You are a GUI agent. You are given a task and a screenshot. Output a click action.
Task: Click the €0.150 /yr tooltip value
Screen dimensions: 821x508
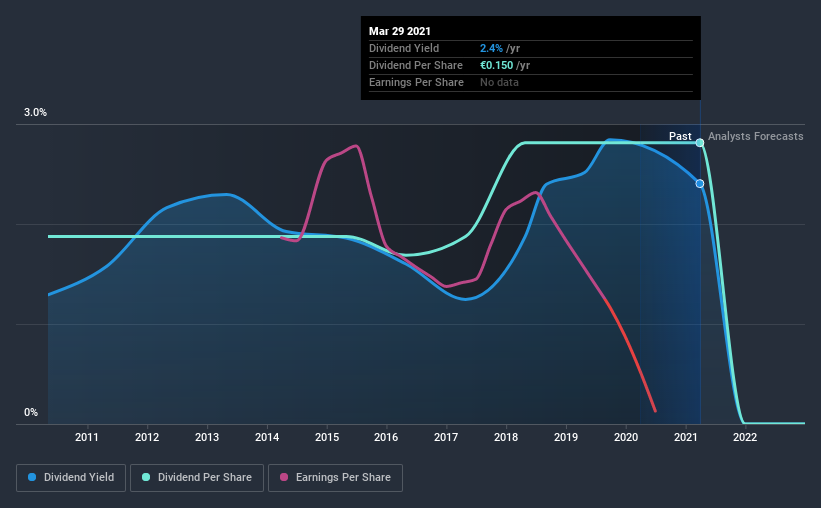[x=505, y=65]
